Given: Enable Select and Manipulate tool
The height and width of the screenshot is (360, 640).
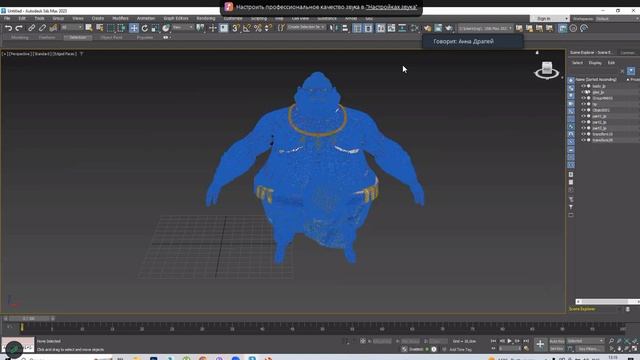Looking at the screenshot, I should click(x=213, y=28).
